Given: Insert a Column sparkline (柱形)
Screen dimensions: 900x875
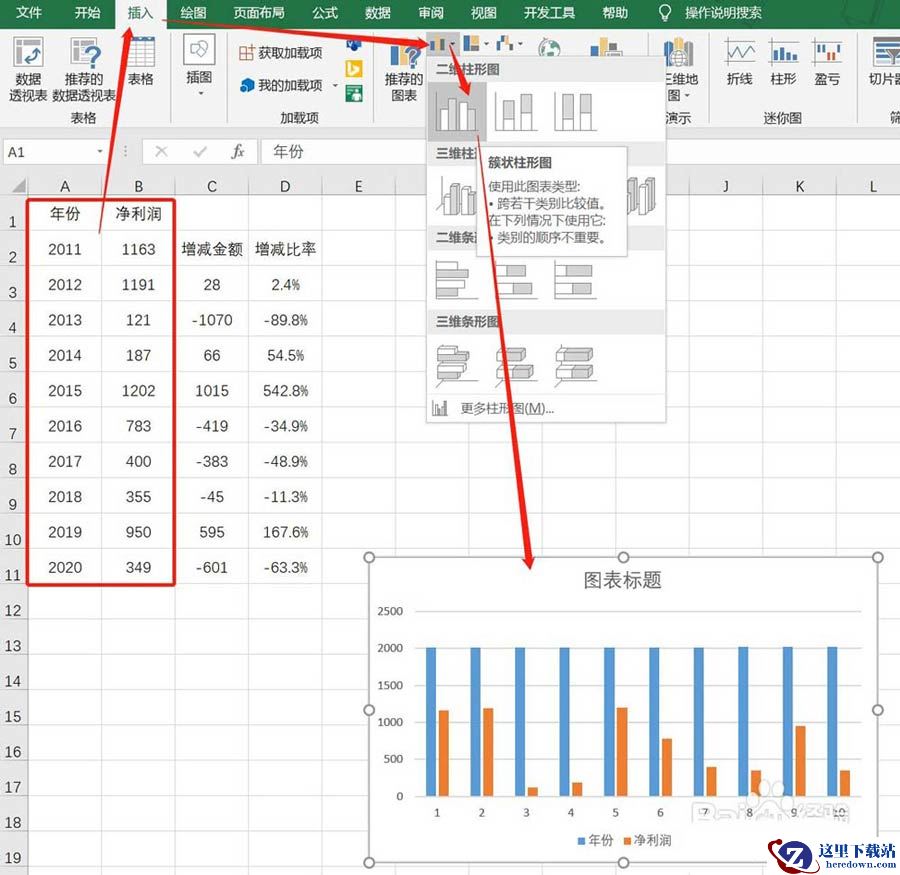Looking at the screenshot, I should coord(783,62).
